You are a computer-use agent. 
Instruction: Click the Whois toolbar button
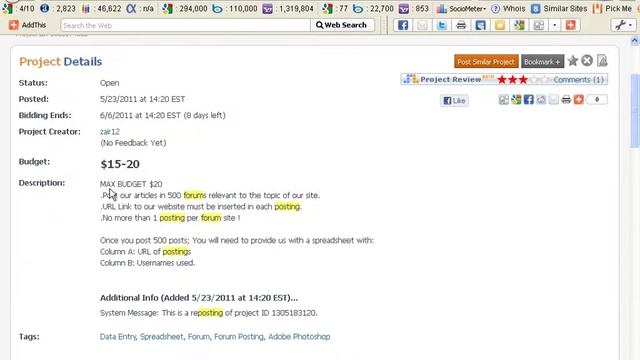509,9
